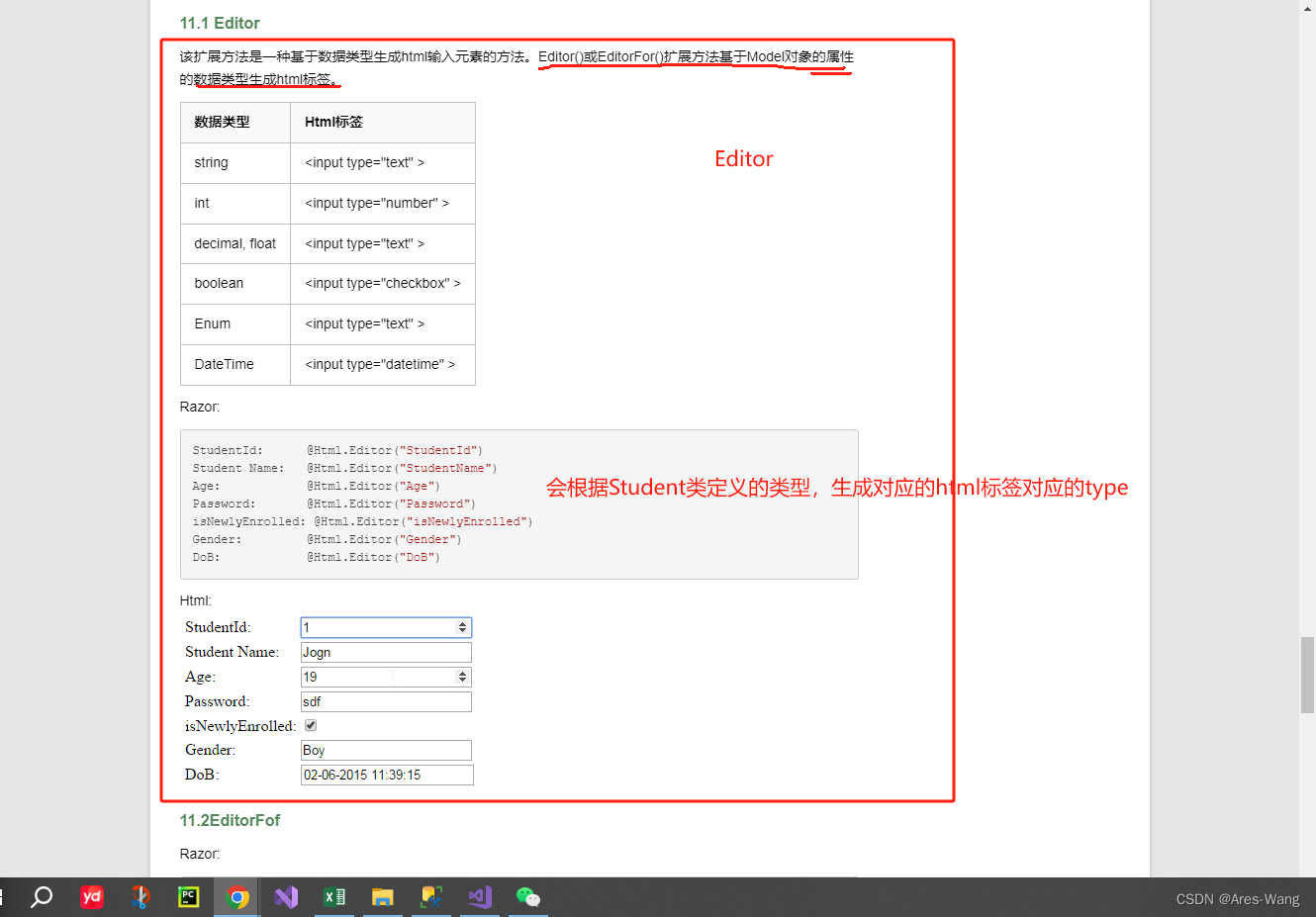Select the 'Enum' table cell
1316x917 pixels.
tap(235, 324)
